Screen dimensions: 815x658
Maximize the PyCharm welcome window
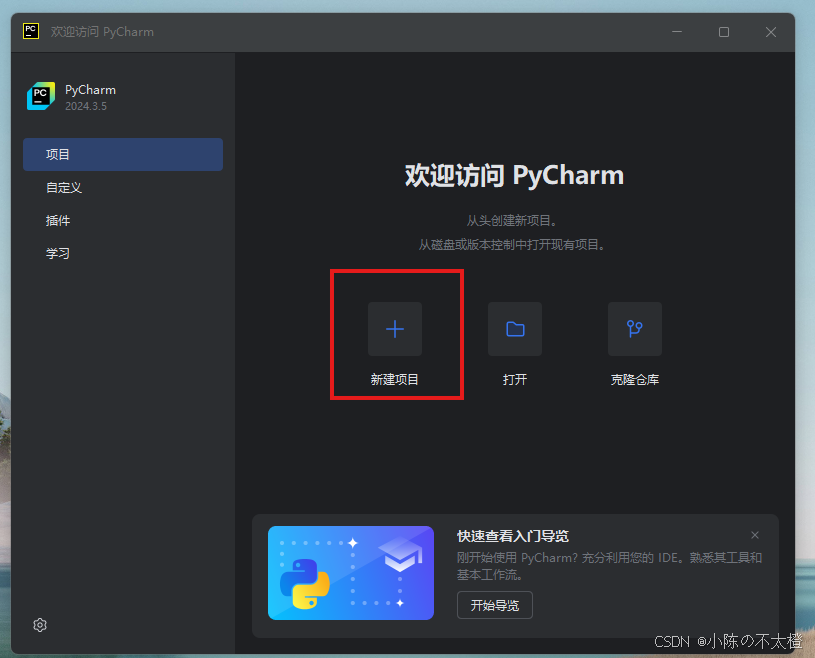[724, 32]
